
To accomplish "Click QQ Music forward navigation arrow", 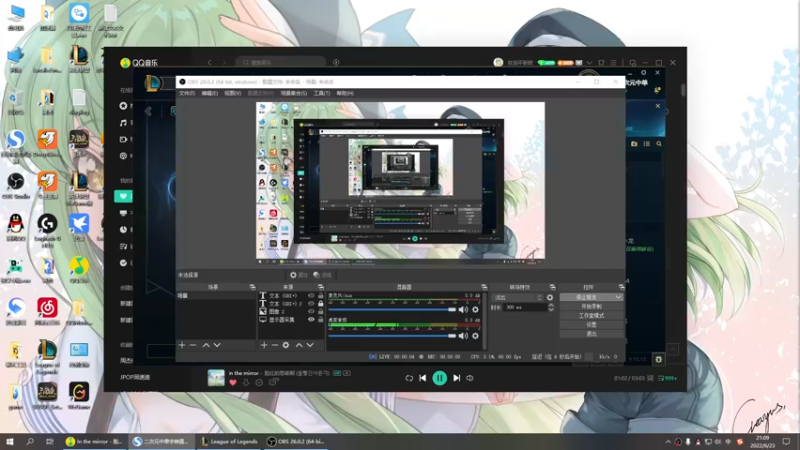I will 224,62.
